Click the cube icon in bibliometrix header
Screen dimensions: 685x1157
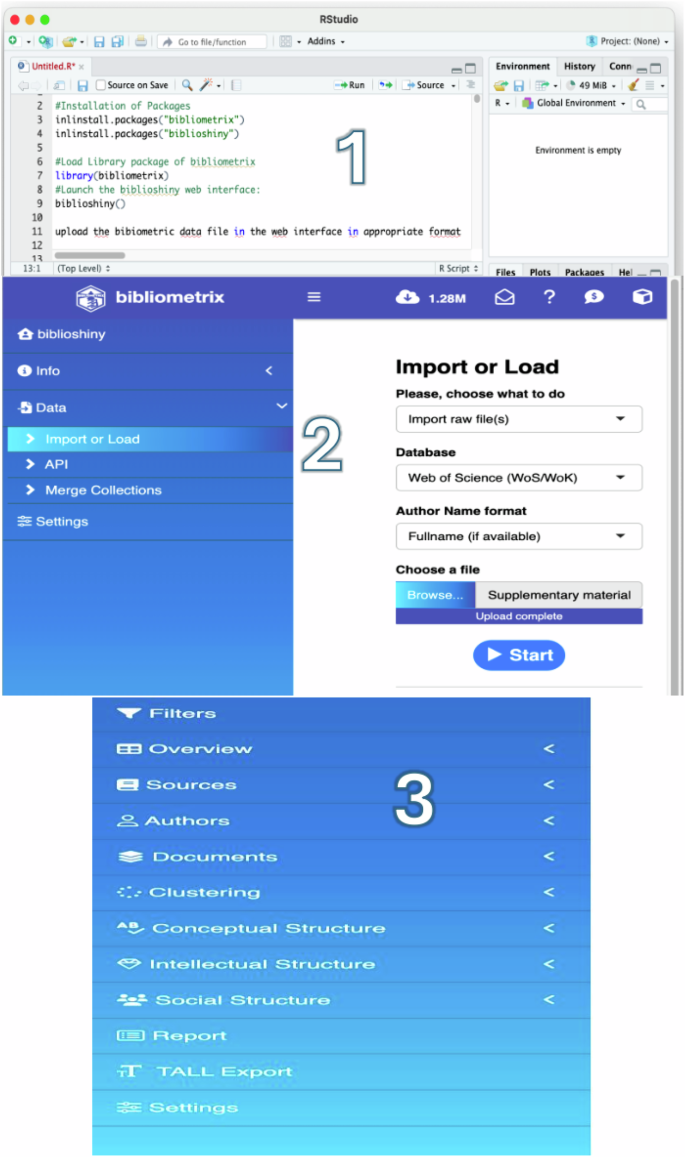tap(642, 297)
